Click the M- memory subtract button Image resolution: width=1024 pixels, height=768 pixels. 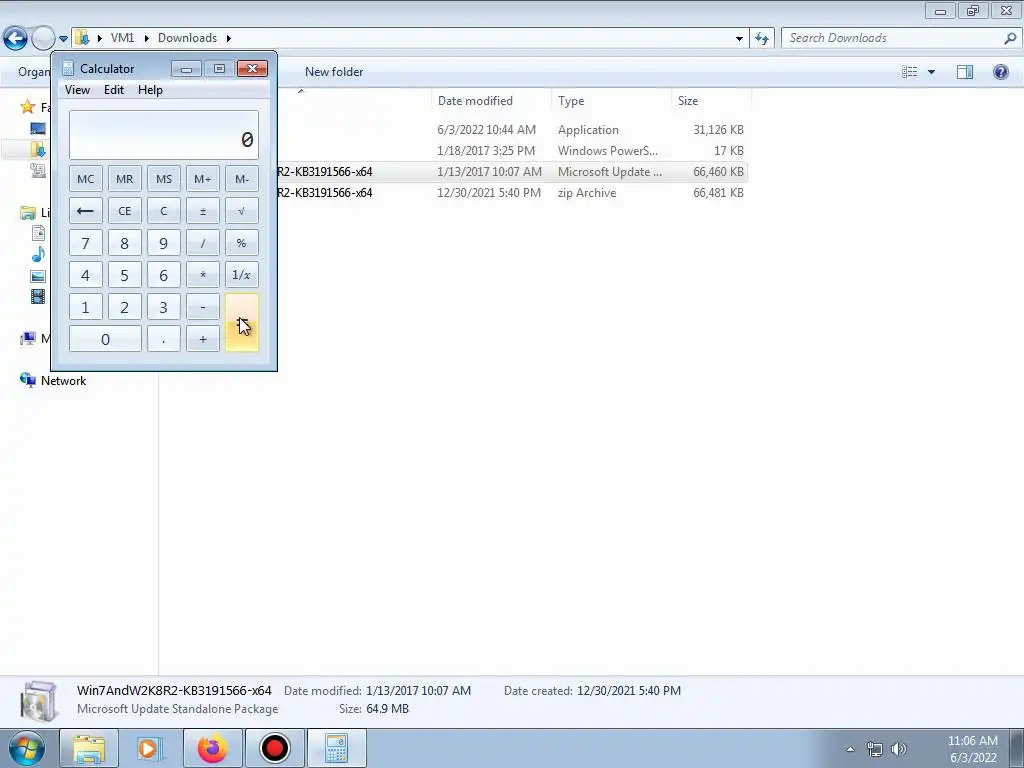tap(242, 179)
